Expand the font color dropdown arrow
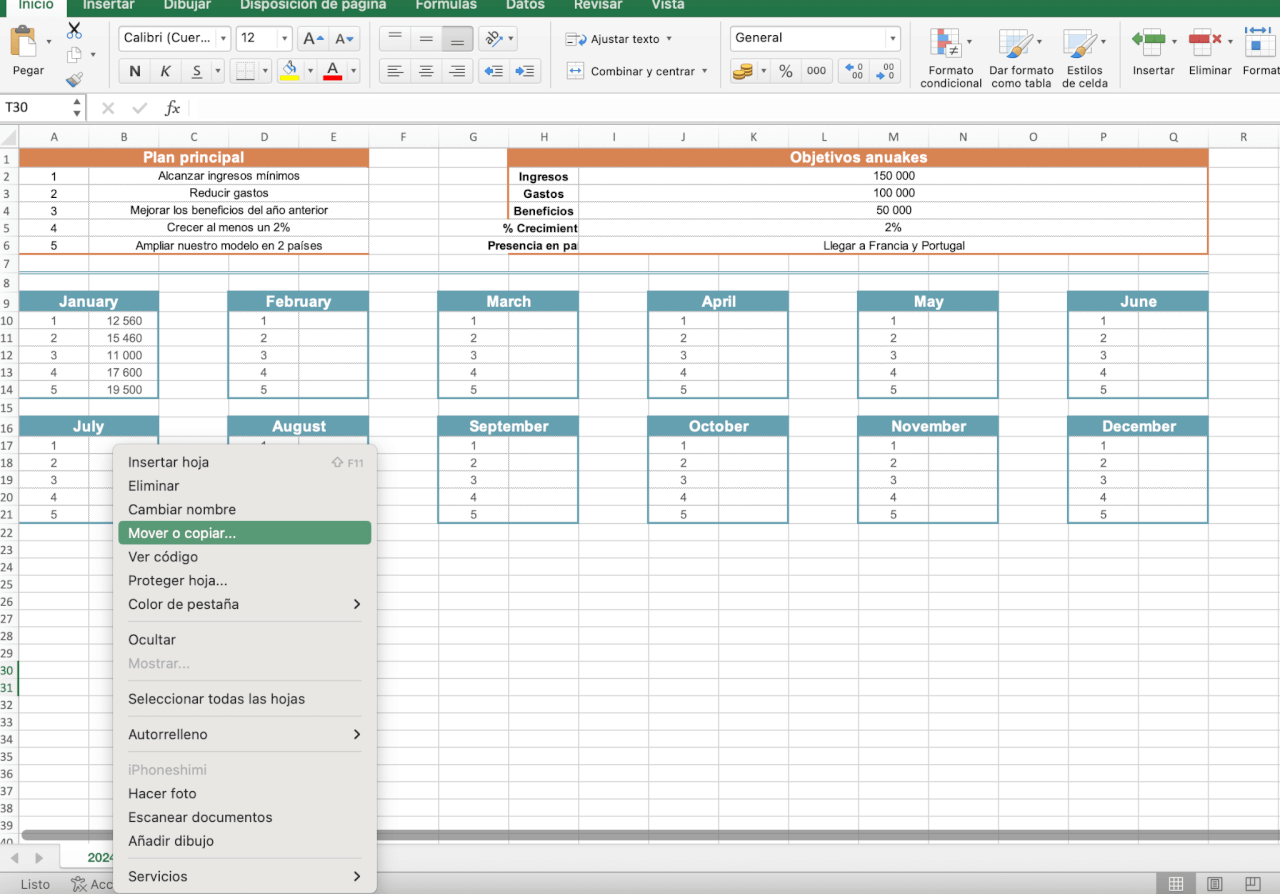This screenshot has height=894, width=1280. (352, 71)
